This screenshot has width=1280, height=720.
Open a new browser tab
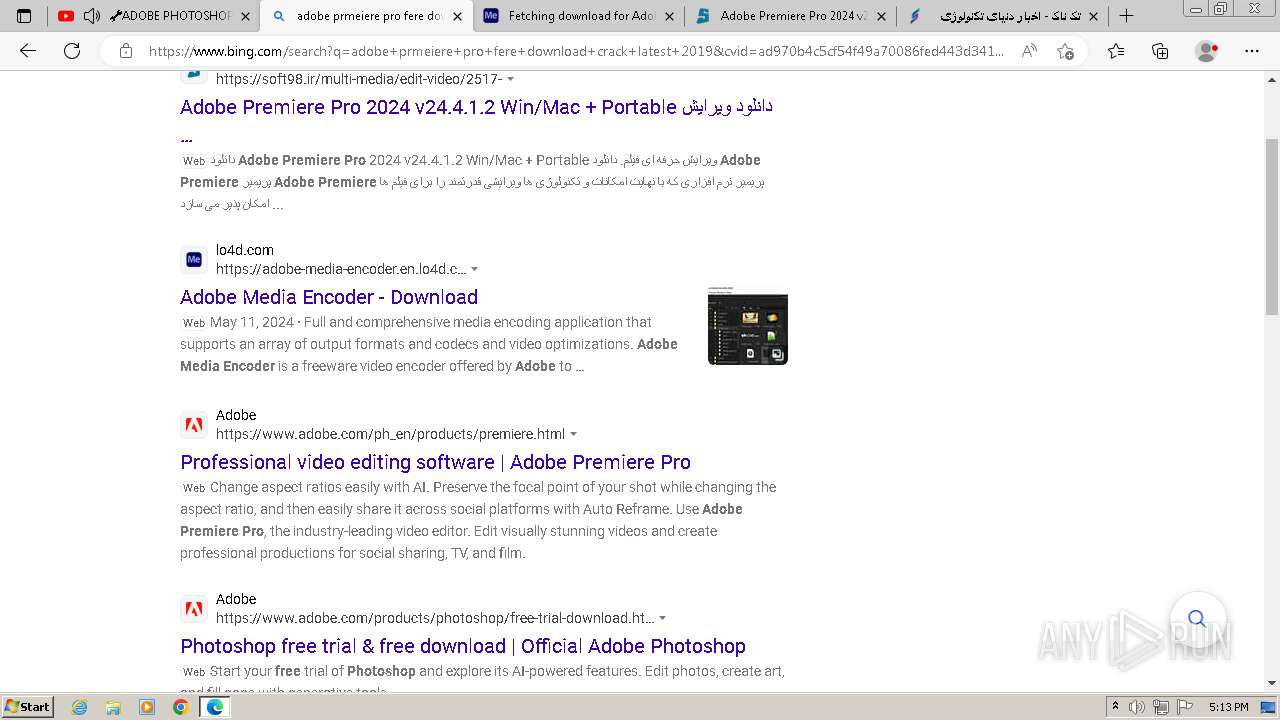[1126, 16]
